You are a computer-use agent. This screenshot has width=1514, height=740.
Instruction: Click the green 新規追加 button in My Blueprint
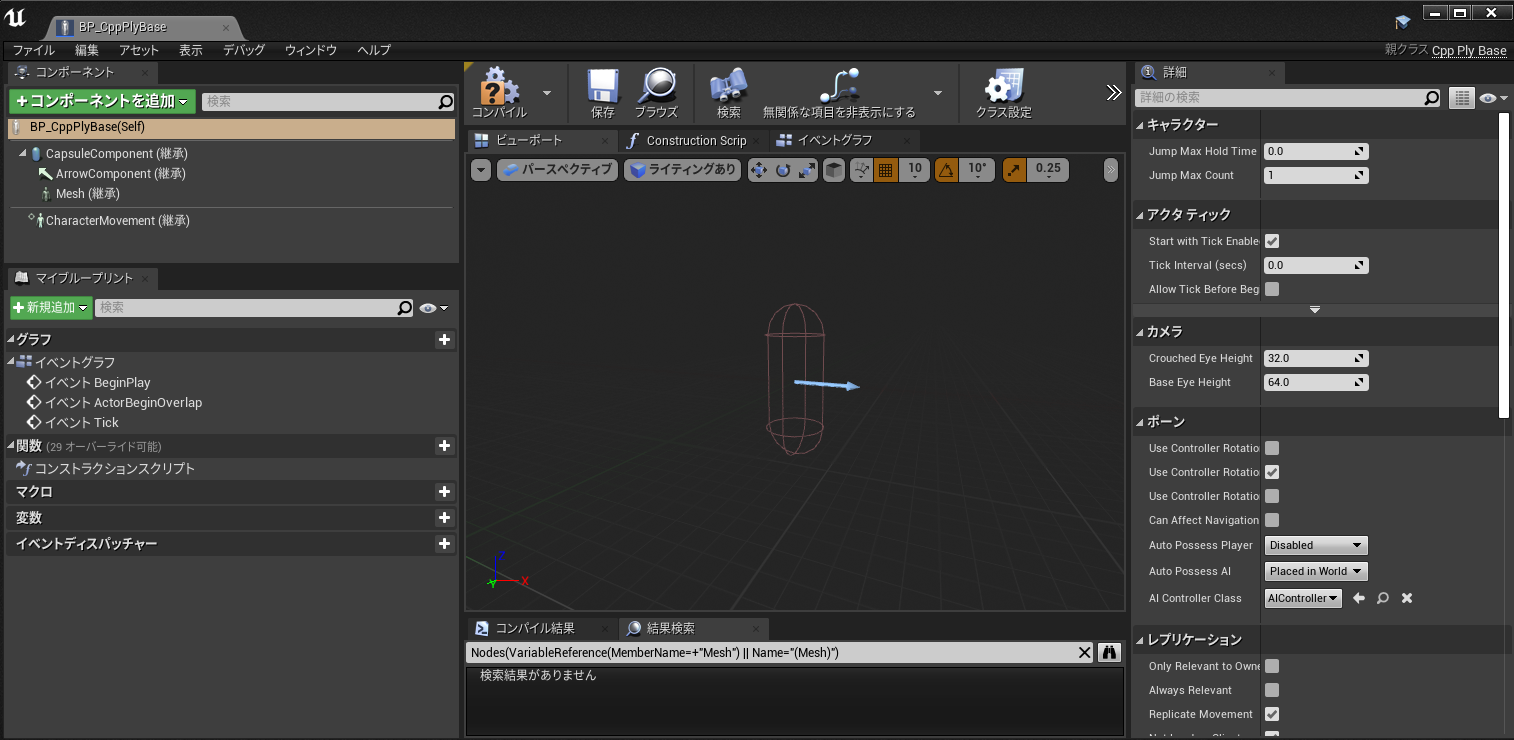click(x=51, y=308)
